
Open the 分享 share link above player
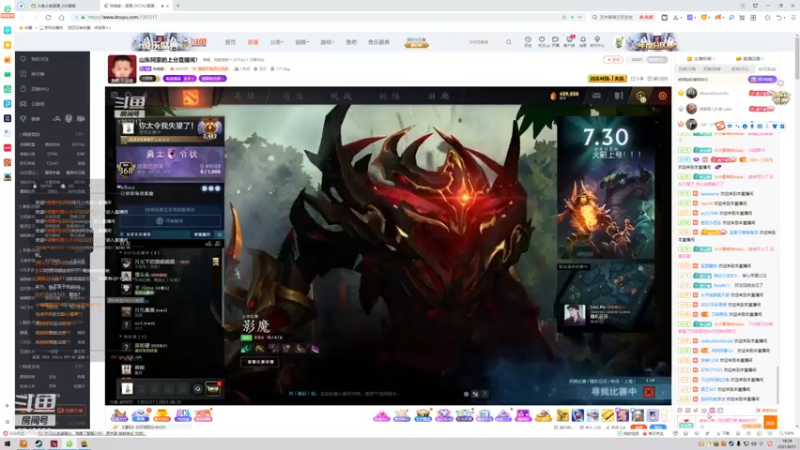coord(637,79)
